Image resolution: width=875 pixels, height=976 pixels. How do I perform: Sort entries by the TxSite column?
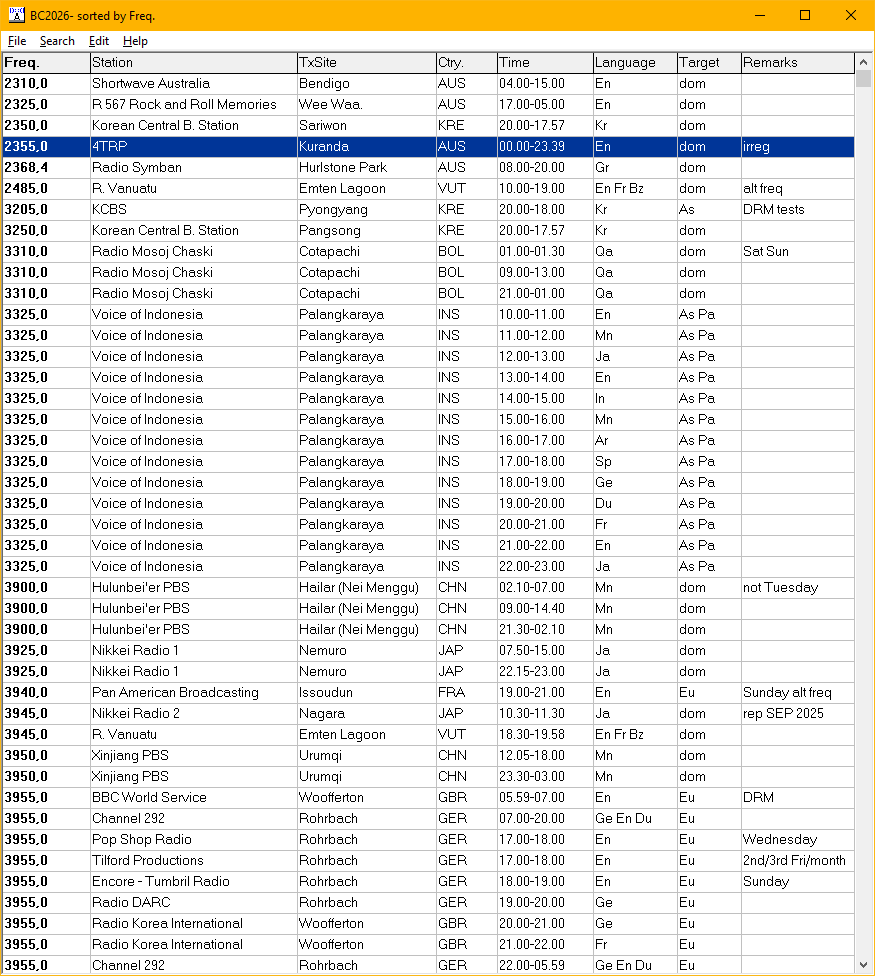pyautogui.click(x=360, y=62)
